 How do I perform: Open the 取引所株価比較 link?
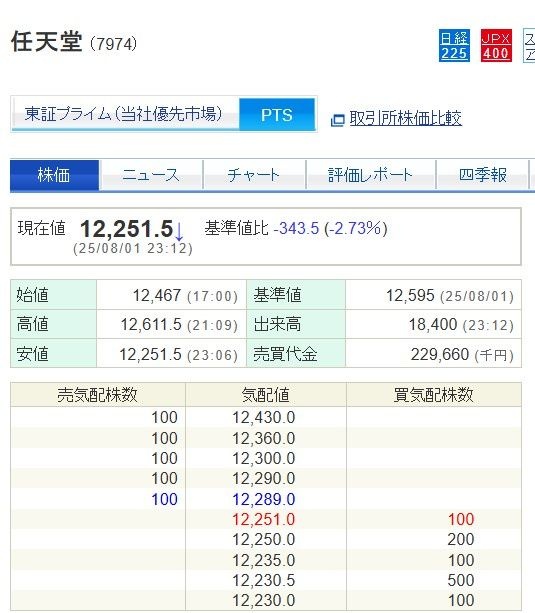click(406, 118)
